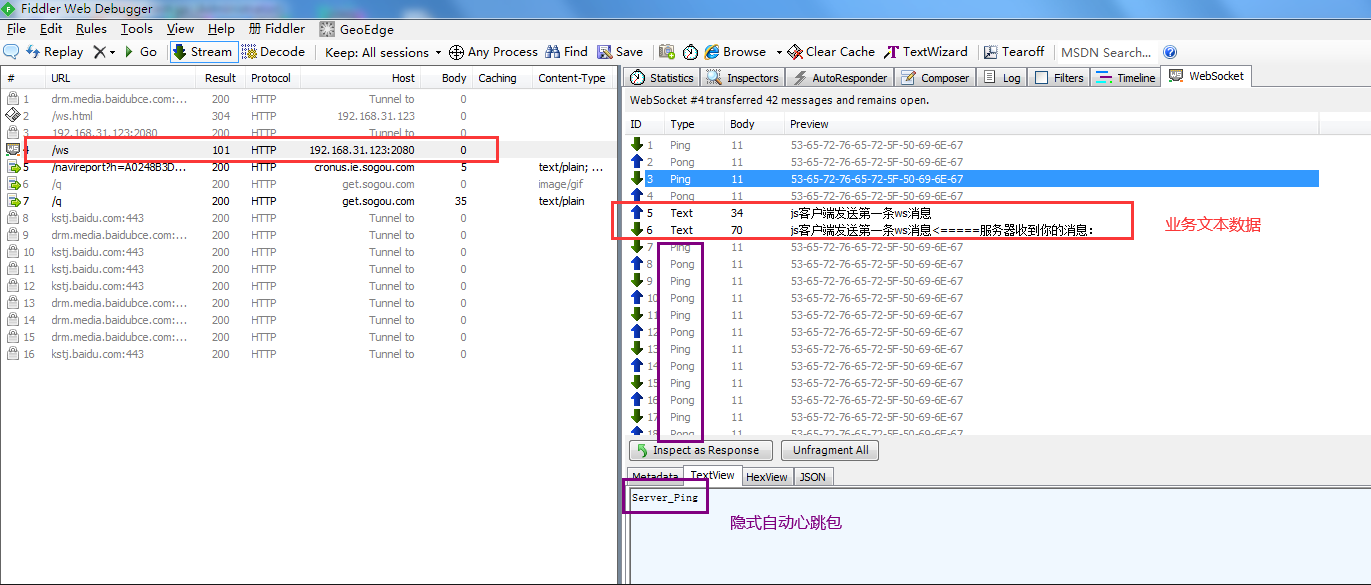
Task: Open the Tools menu
Action: tap(137, 29)
